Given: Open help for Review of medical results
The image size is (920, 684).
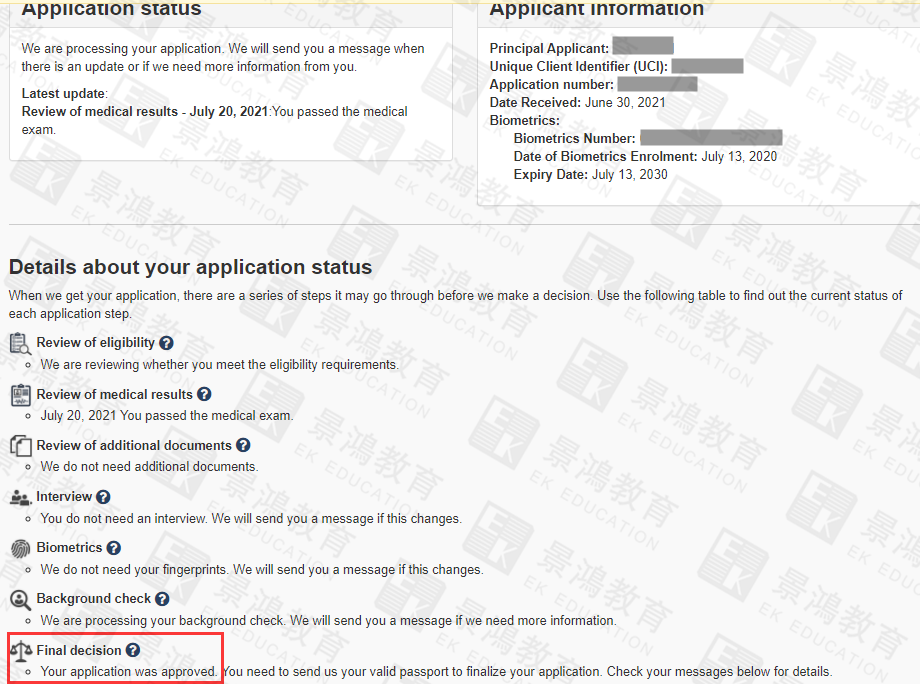Looking at the screenshot, I should [204, 394].
